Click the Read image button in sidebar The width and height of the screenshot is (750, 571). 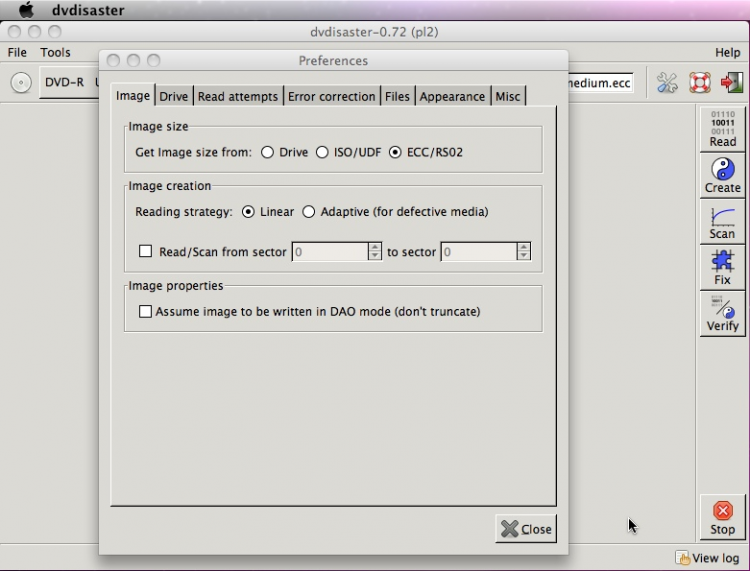(722, 129)
